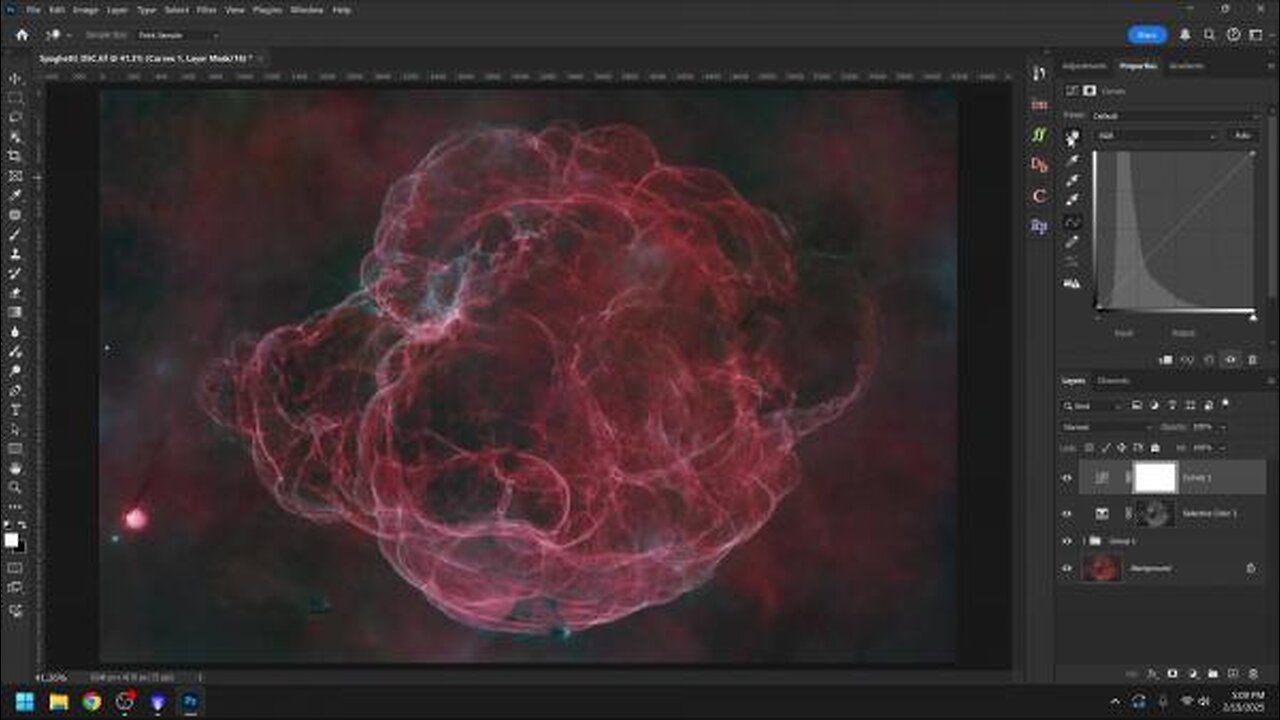Select the Crop tool
Image resolution: width=1280 pixels, height=720 pixels.
point(15,156)
